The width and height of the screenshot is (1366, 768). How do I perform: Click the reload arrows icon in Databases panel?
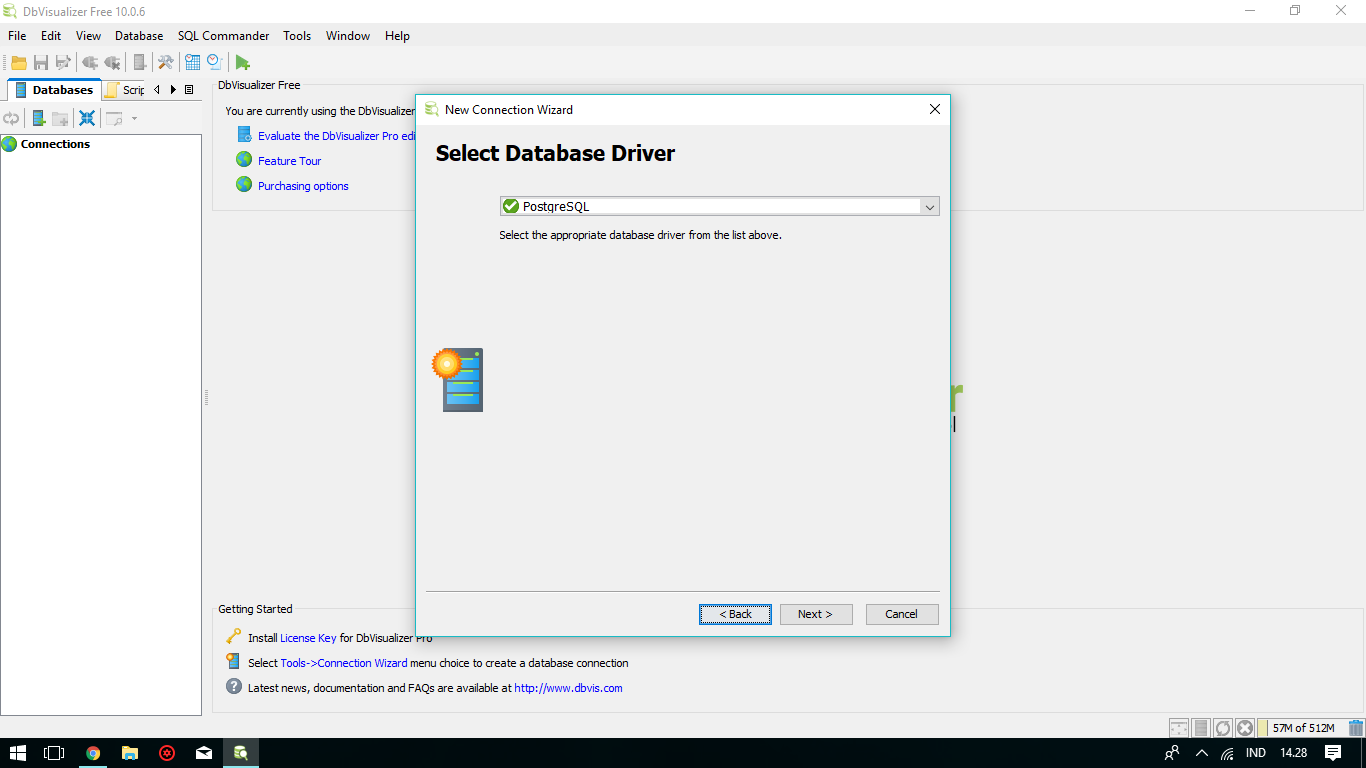click(11, 118)
